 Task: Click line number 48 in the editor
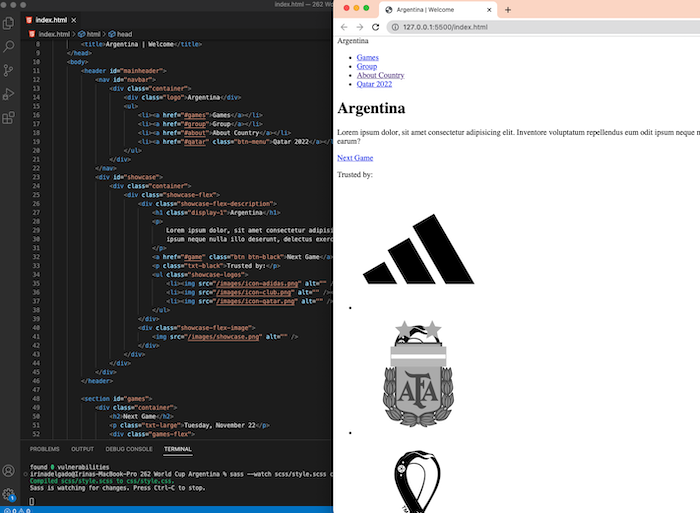pos(36,399)
